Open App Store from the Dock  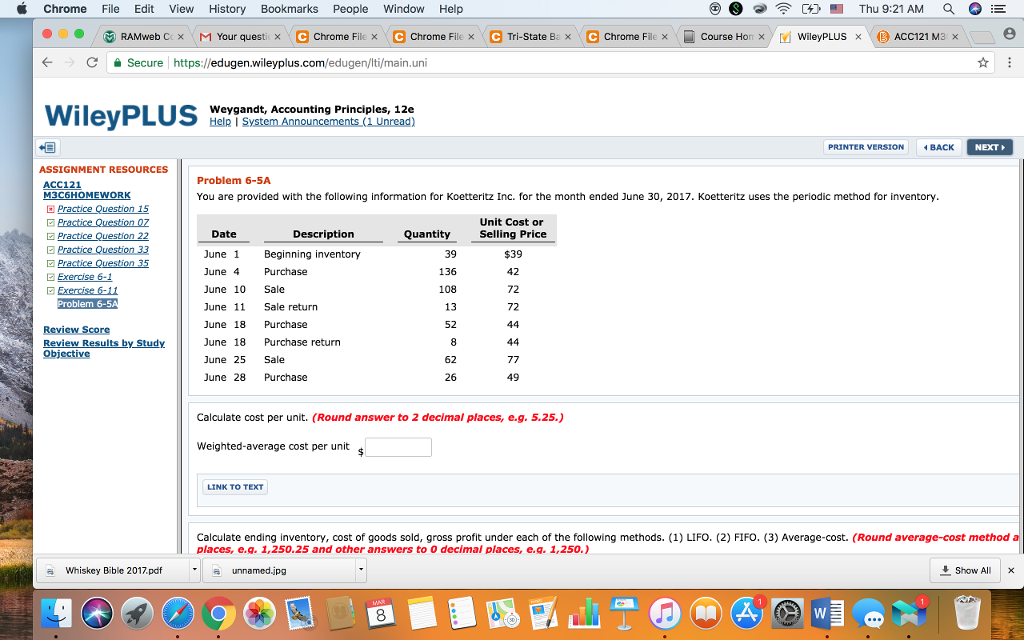(x=746, y=614)
